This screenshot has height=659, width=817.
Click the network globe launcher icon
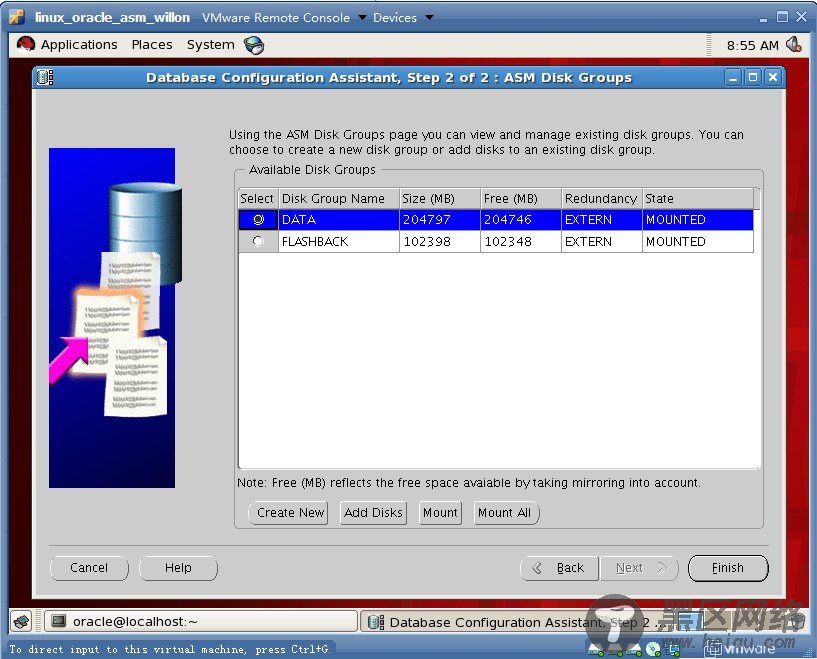pyautogui.click(x=254, y=45)
